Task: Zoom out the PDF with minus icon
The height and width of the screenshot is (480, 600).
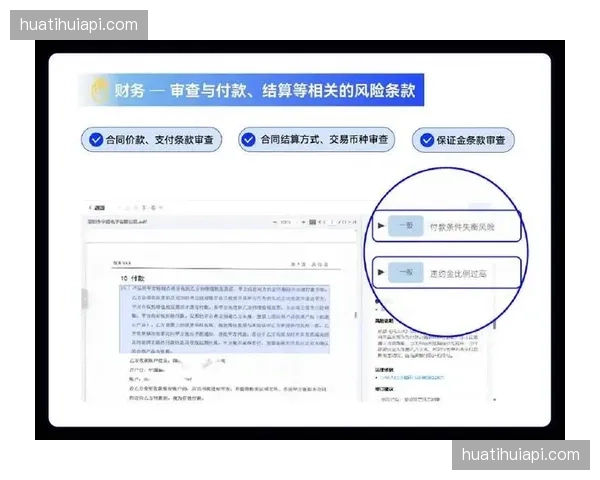Action: point(274,222)
